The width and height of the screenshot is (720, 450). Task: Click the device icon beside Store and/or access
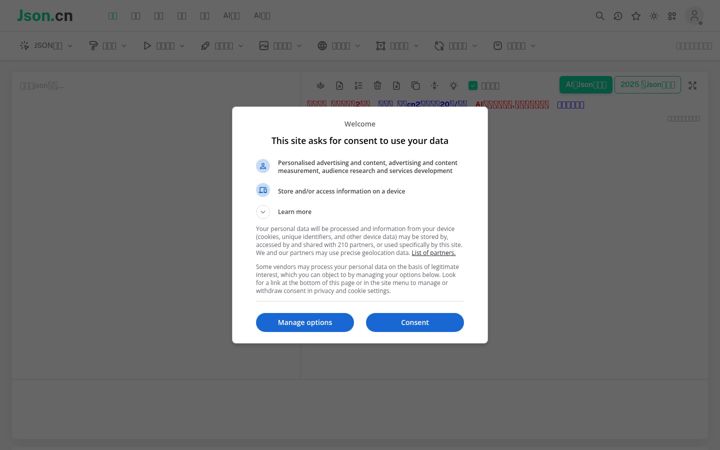click(263, 190)
